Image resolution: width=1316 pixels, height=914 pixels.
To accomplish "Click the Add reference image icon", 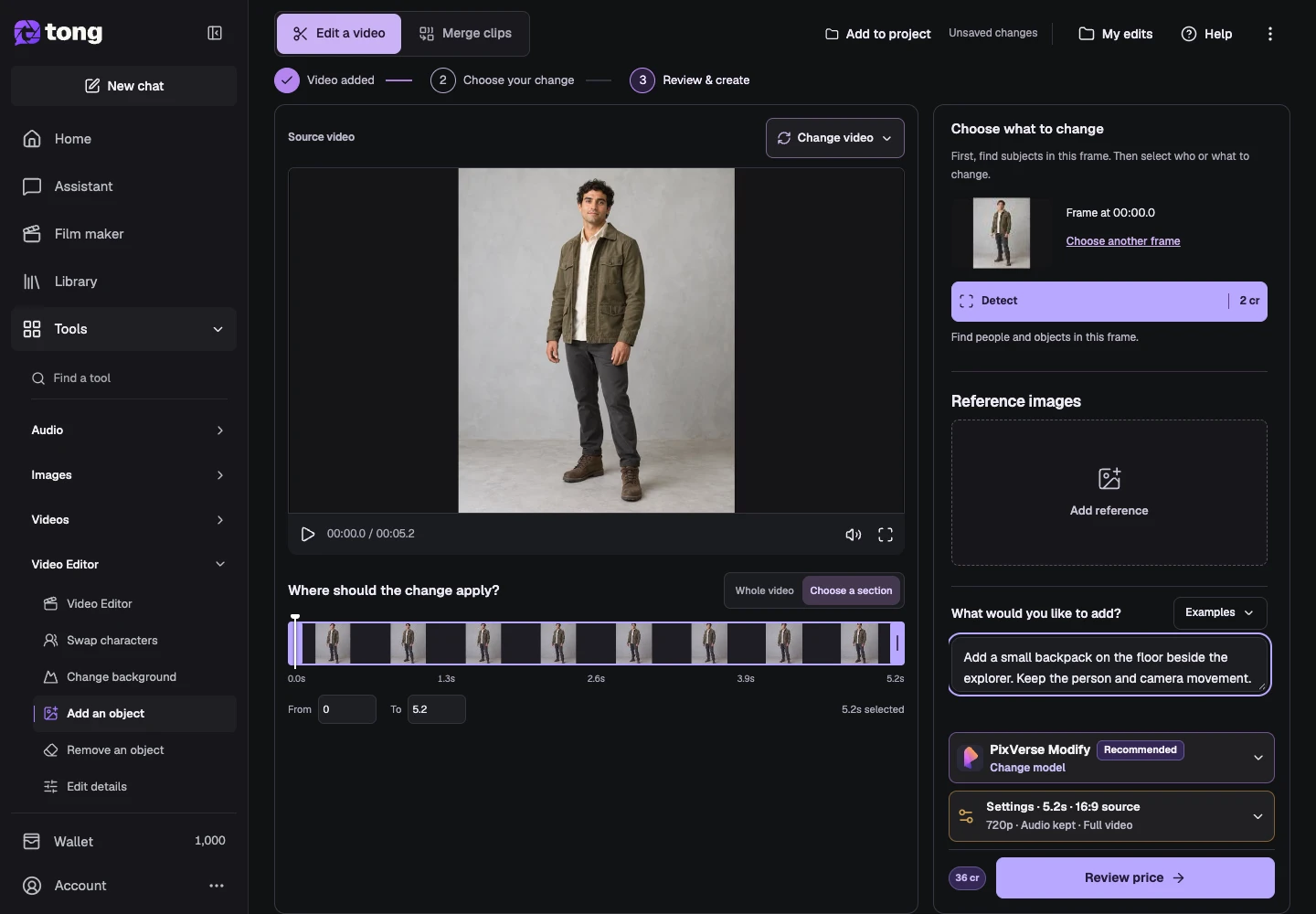I will point(1109,478).
